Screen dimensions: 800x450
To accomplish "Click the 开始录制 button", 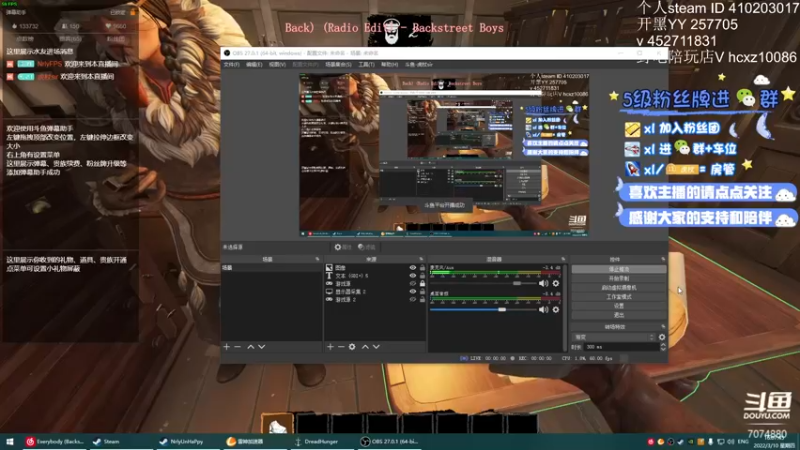I will (619, 279).
